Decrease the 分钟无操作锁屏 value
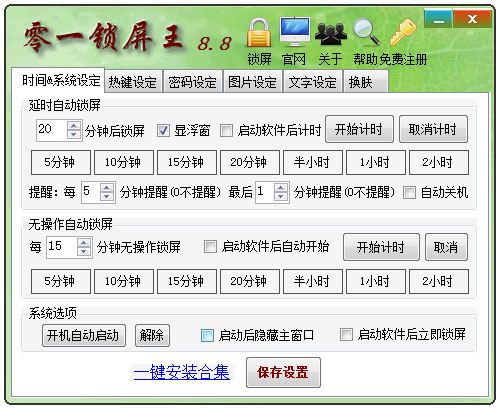Screen dimensions: 500x409 [84, 251]
